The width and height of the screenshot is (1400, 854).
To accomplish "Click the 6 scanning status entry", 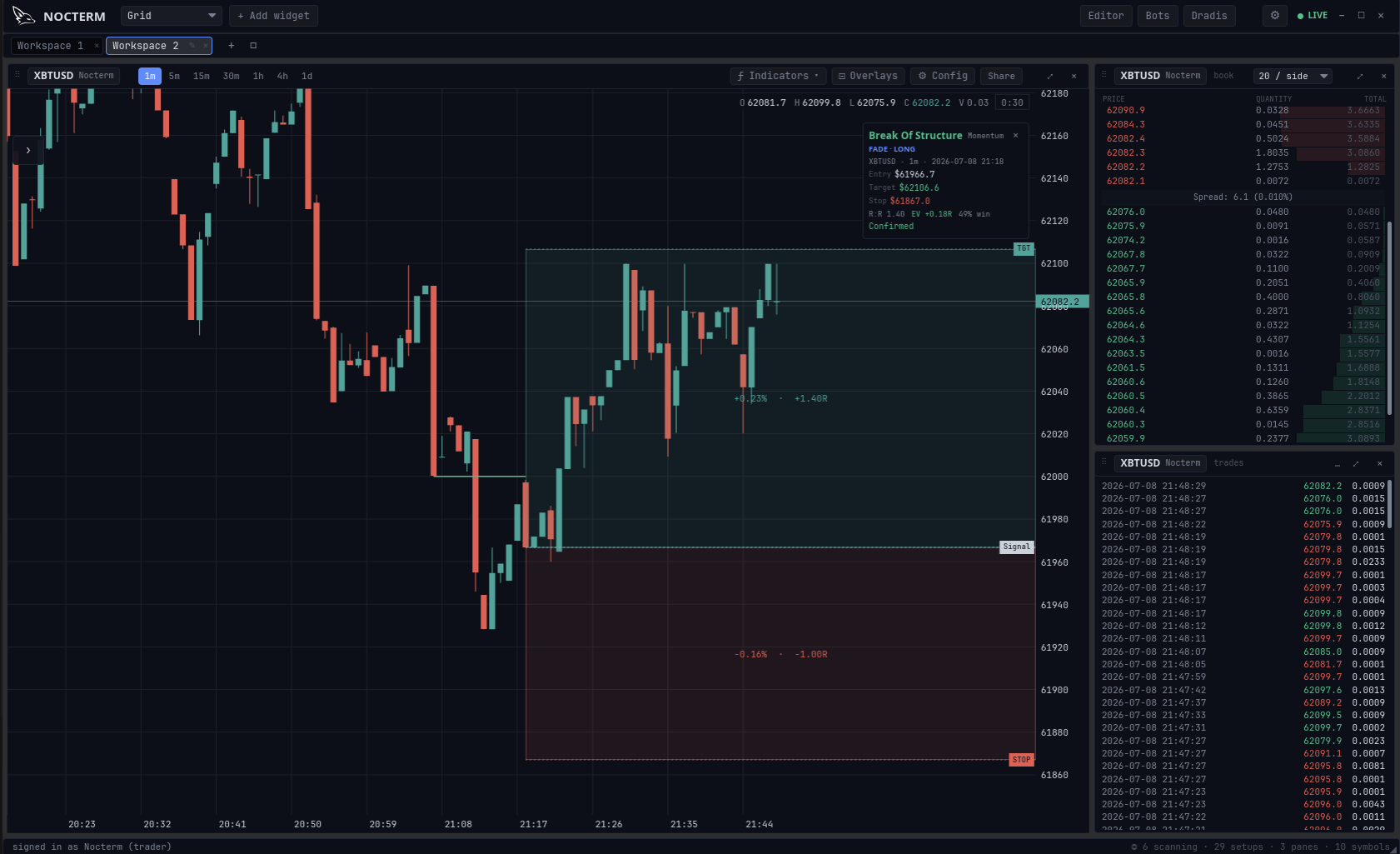I will click(x=1164, y=847).
